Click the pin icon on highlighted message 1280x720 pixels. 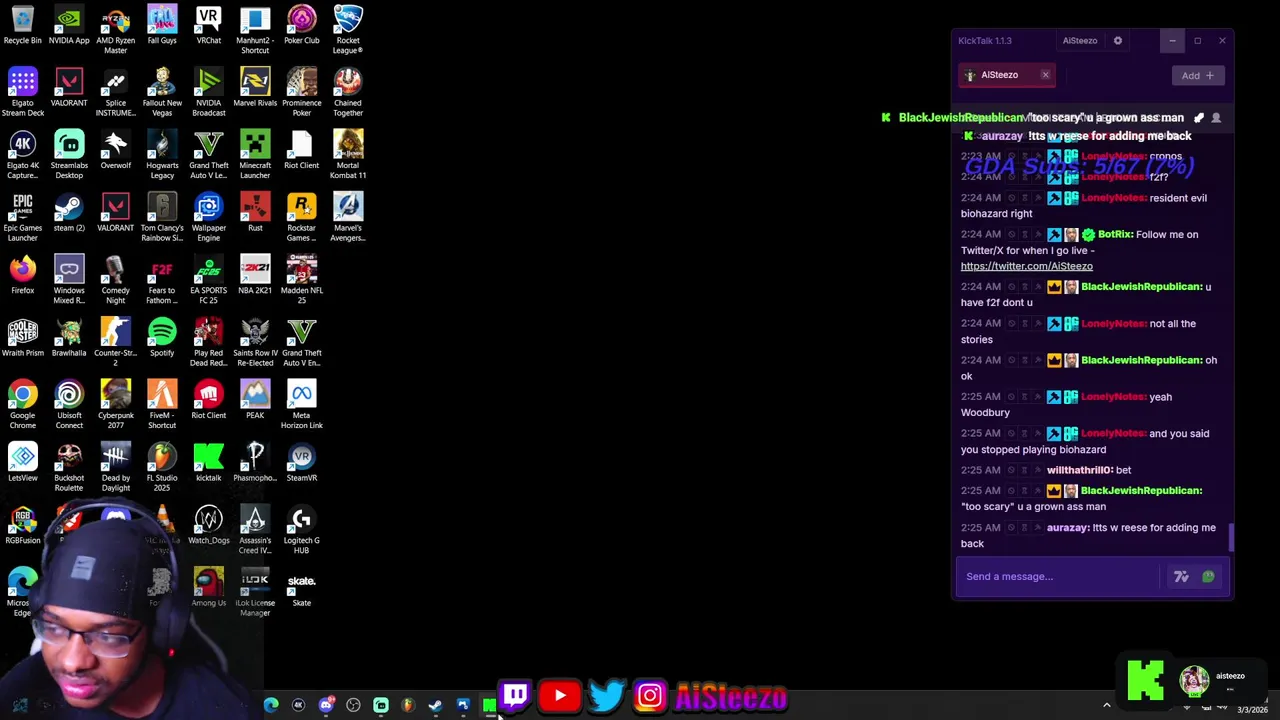point(1199,118)
